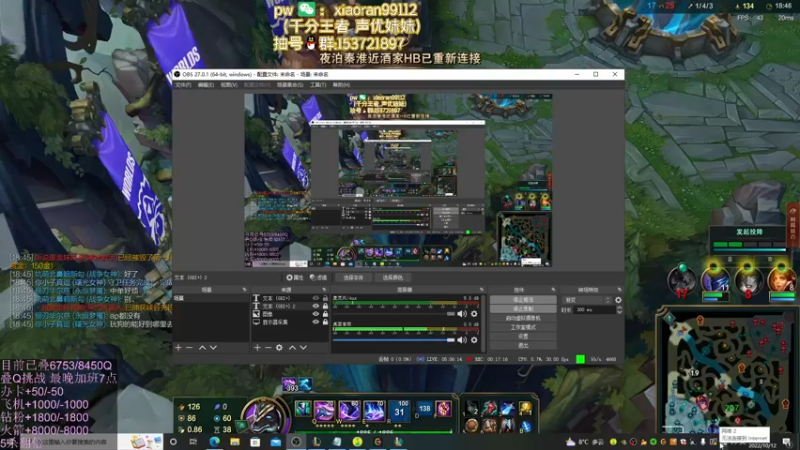This screenshot has width=800, height=450.
Task: Add a new scene with the plus icon
Action: (x=178, y=347)
